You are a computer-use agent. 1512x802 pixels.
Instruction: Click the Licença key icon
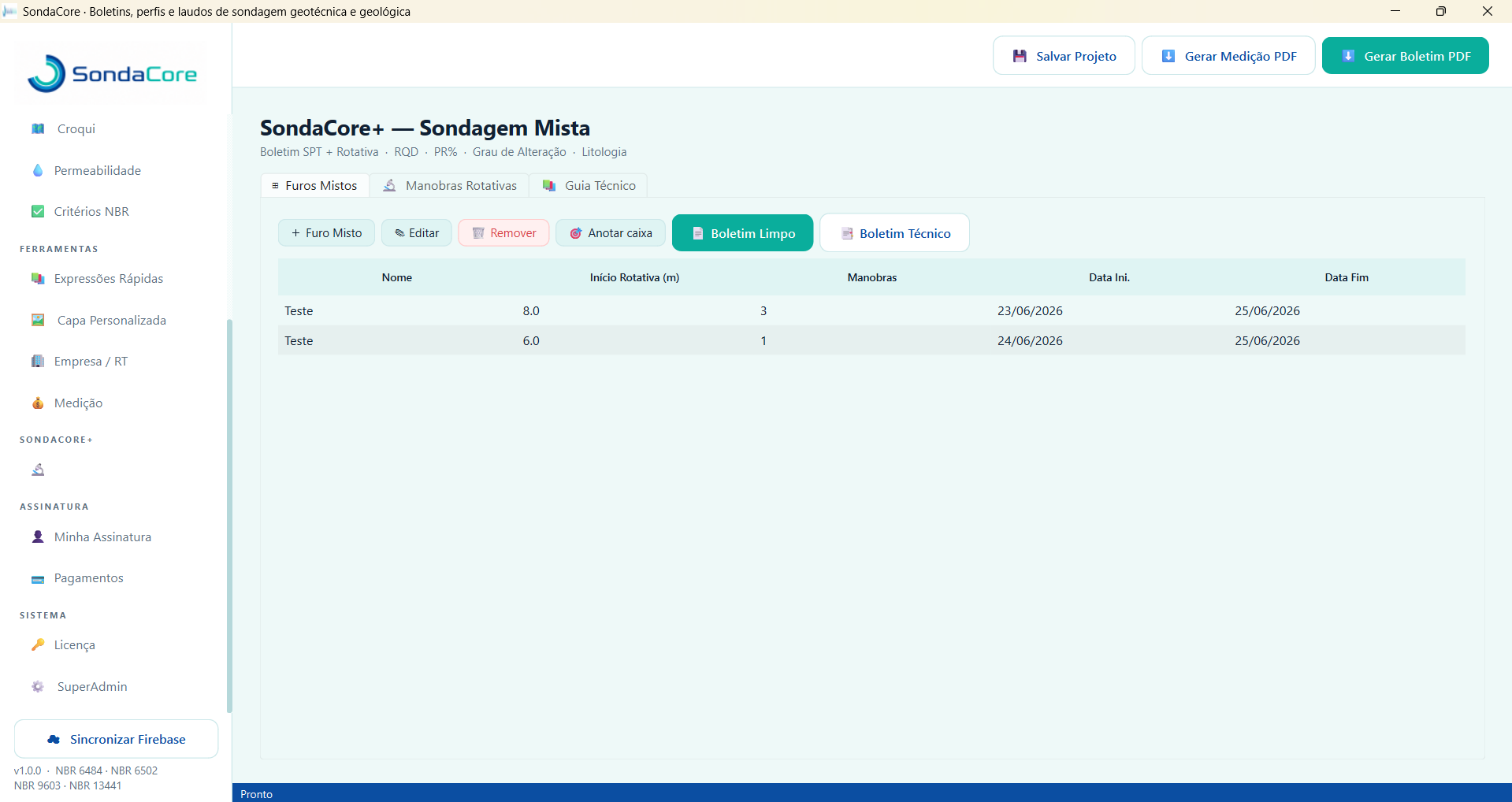point(38,644)
